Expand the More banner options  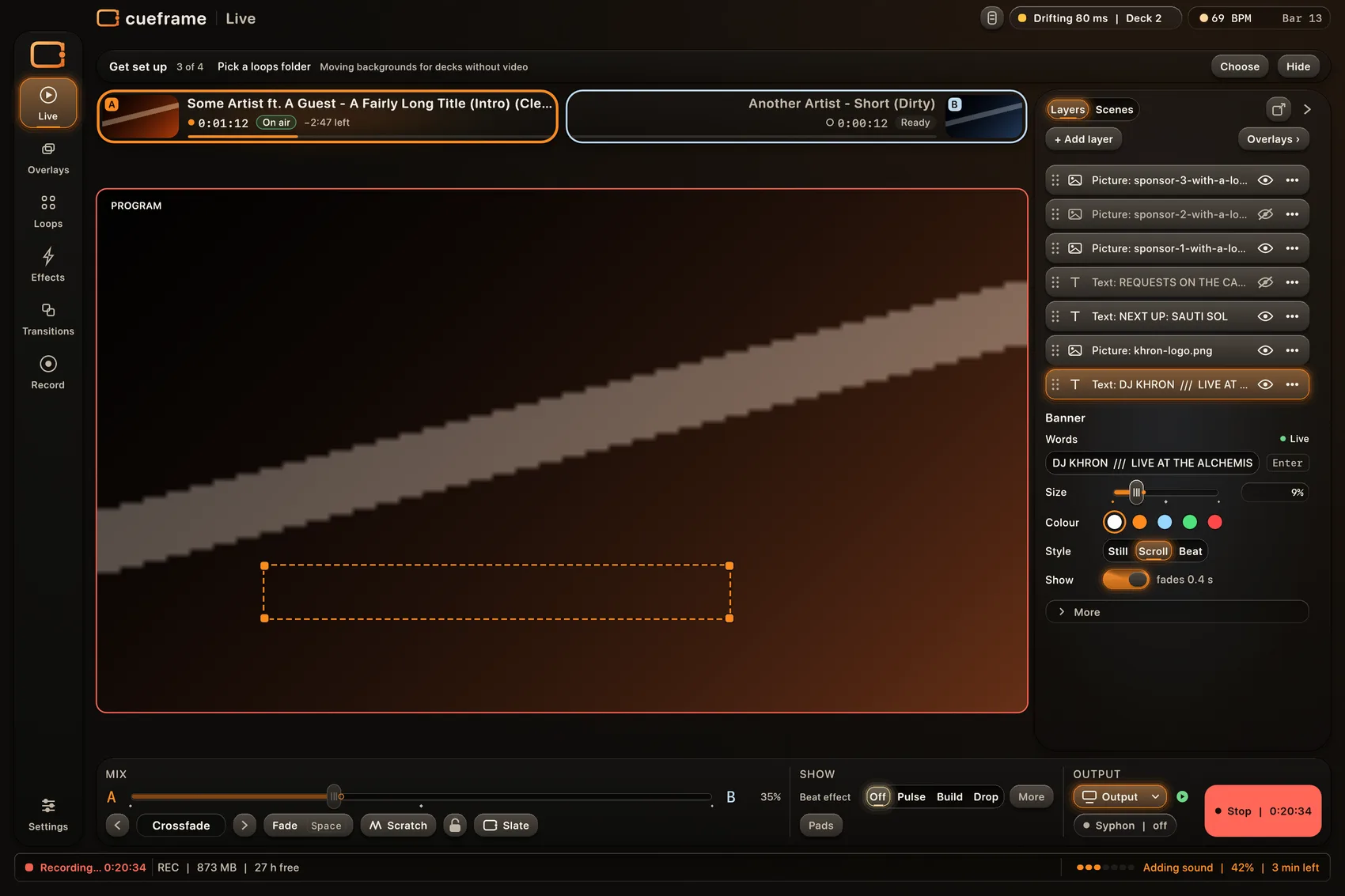pos(1176,612)
